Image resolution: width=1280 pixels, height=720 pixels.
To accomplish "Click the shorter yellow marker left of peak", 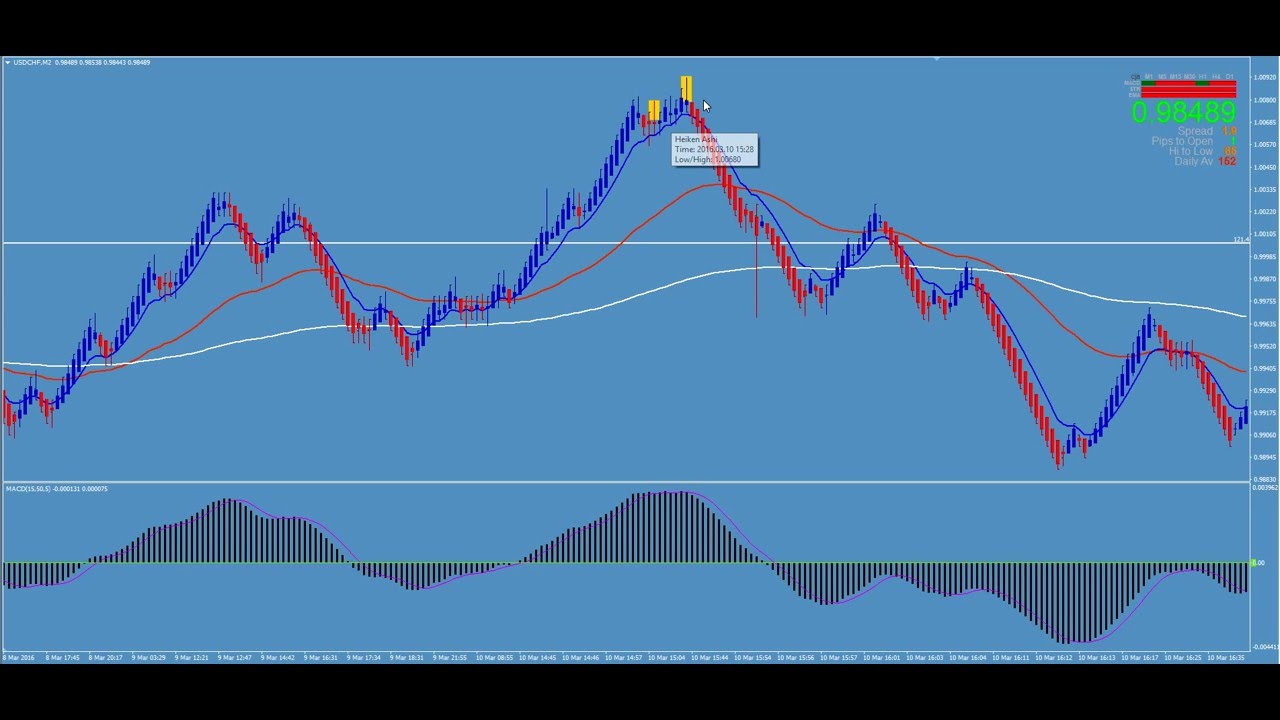I will click(653, 110).
